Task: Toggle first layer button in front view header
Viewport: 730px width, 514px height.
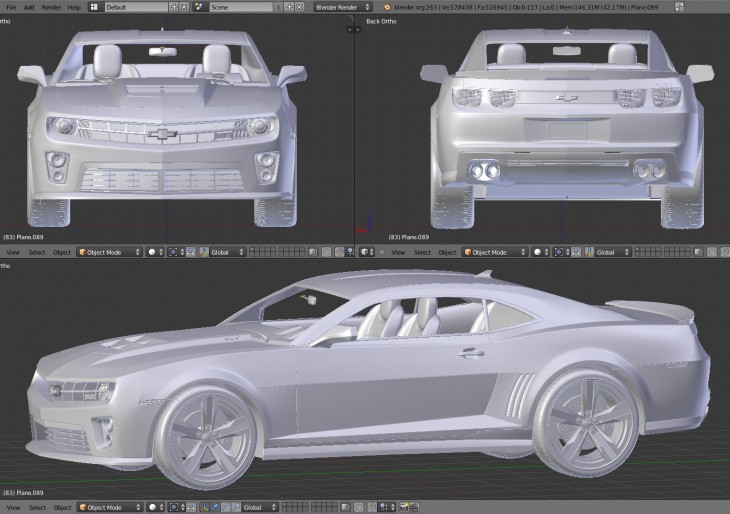Action: [x=252, y=250]
